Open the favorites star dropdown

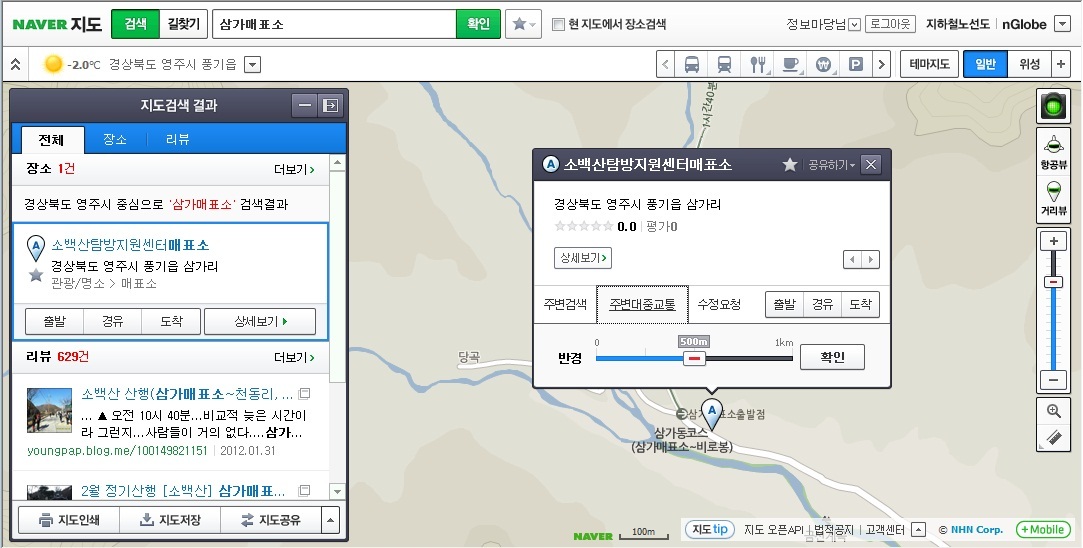523,24
